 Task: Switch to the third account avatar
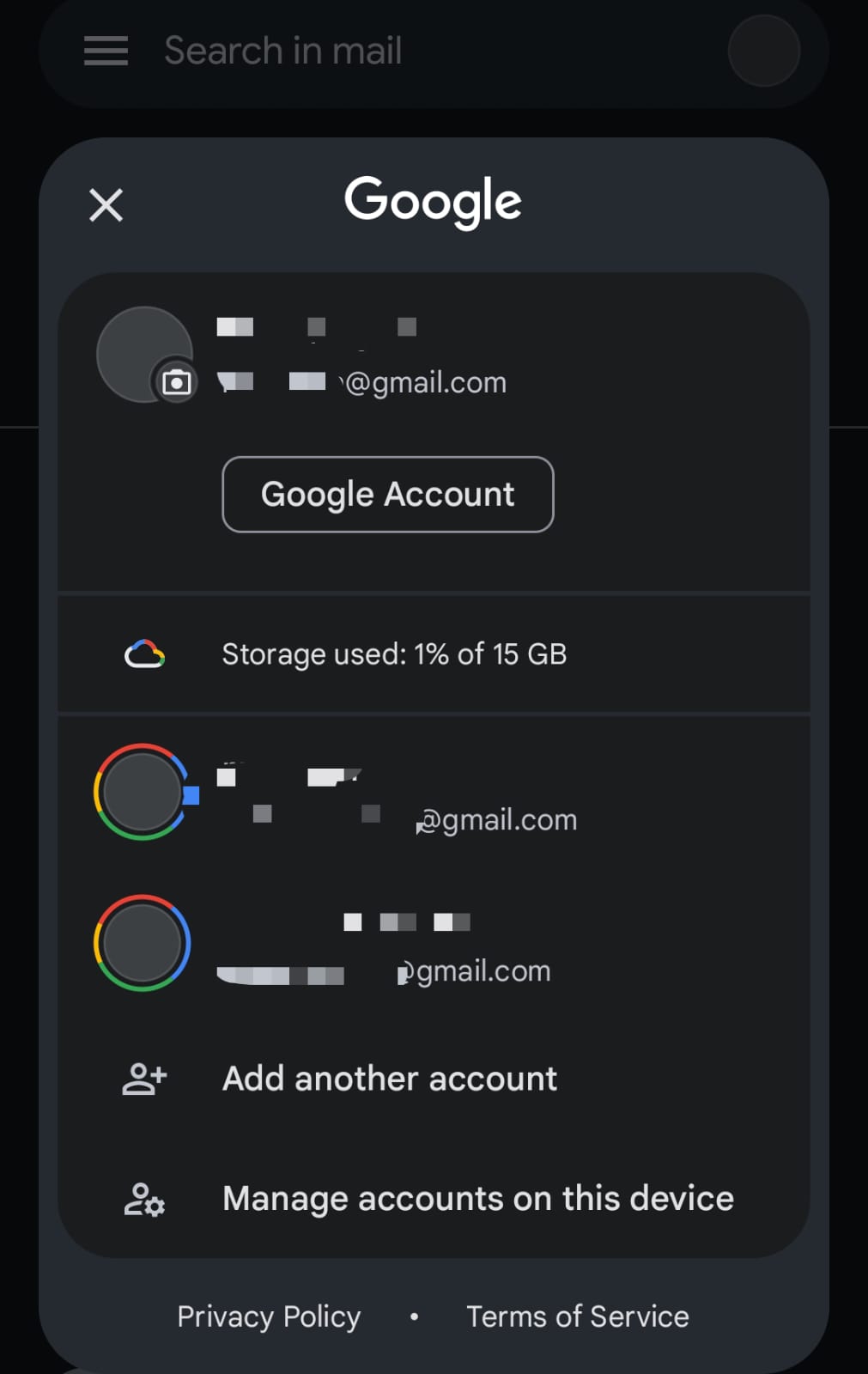coord(143,943)
